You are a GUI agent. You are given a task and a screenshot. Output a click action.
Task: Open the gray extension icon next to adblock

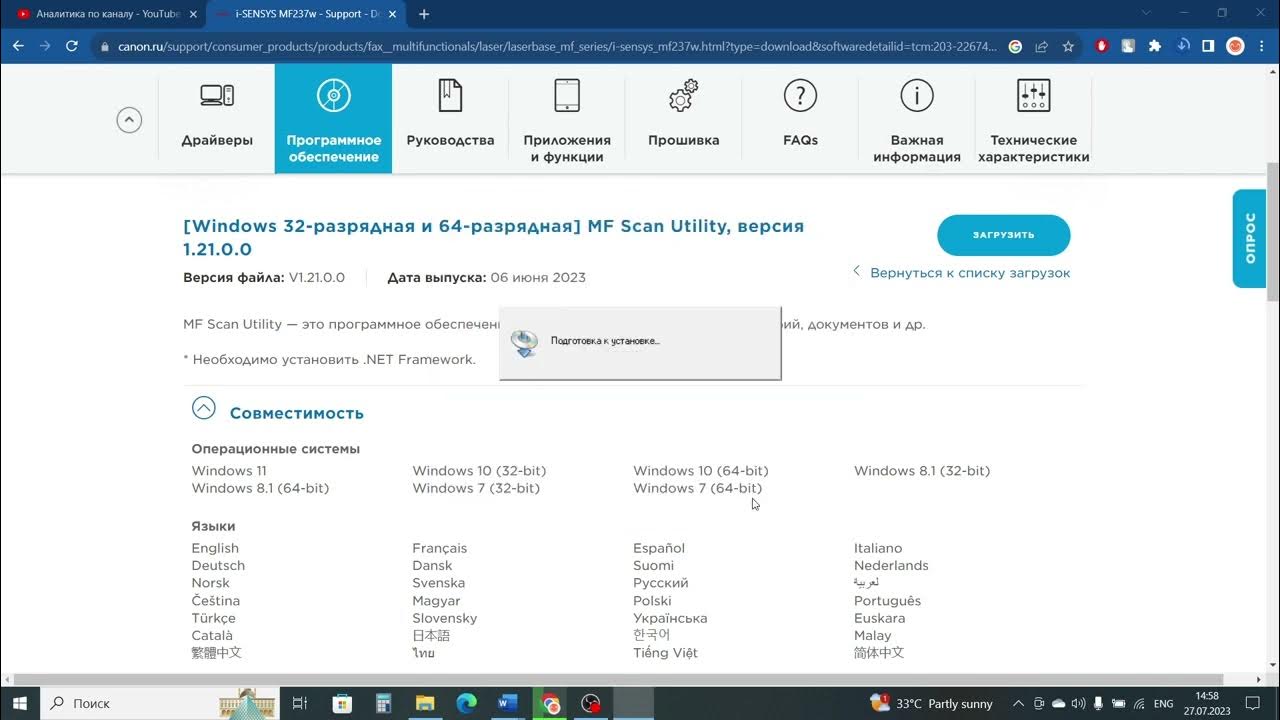point(1128,46)
